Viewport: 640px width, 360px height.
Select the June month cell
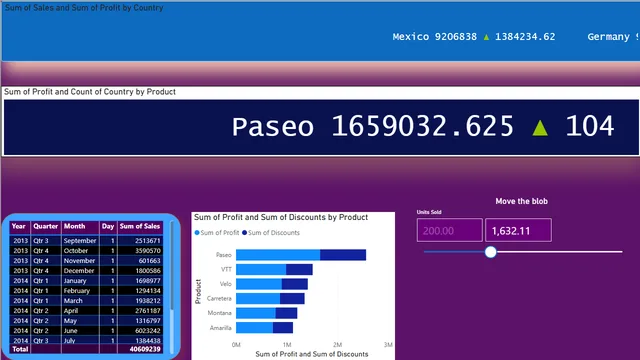(80, 331)
